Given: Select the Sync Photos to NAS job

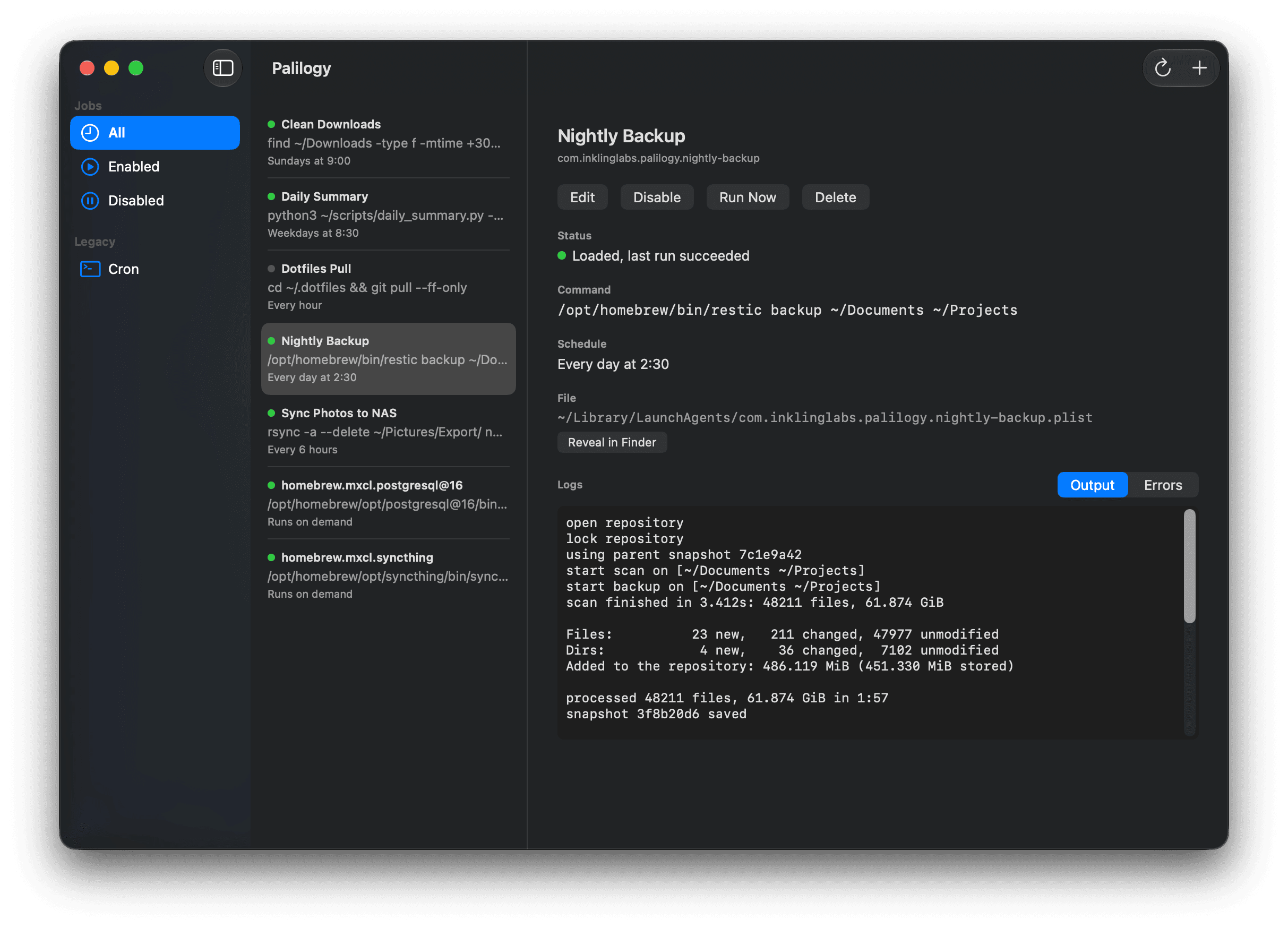Looking at the screenshot, I should click(388, 431).
